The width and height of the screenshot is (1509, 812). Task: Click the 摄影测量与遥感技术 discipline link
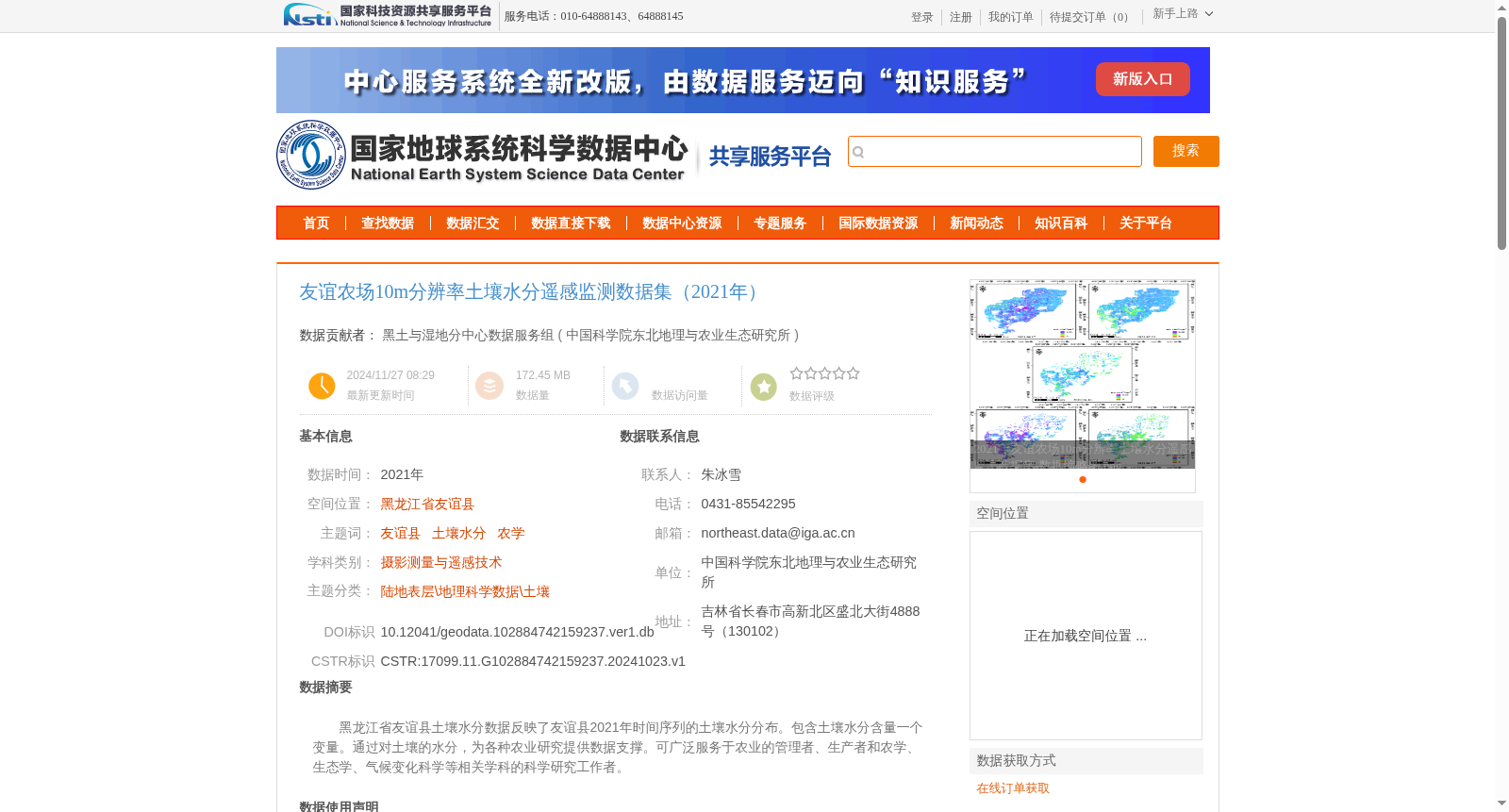click(x=440, y=563)
